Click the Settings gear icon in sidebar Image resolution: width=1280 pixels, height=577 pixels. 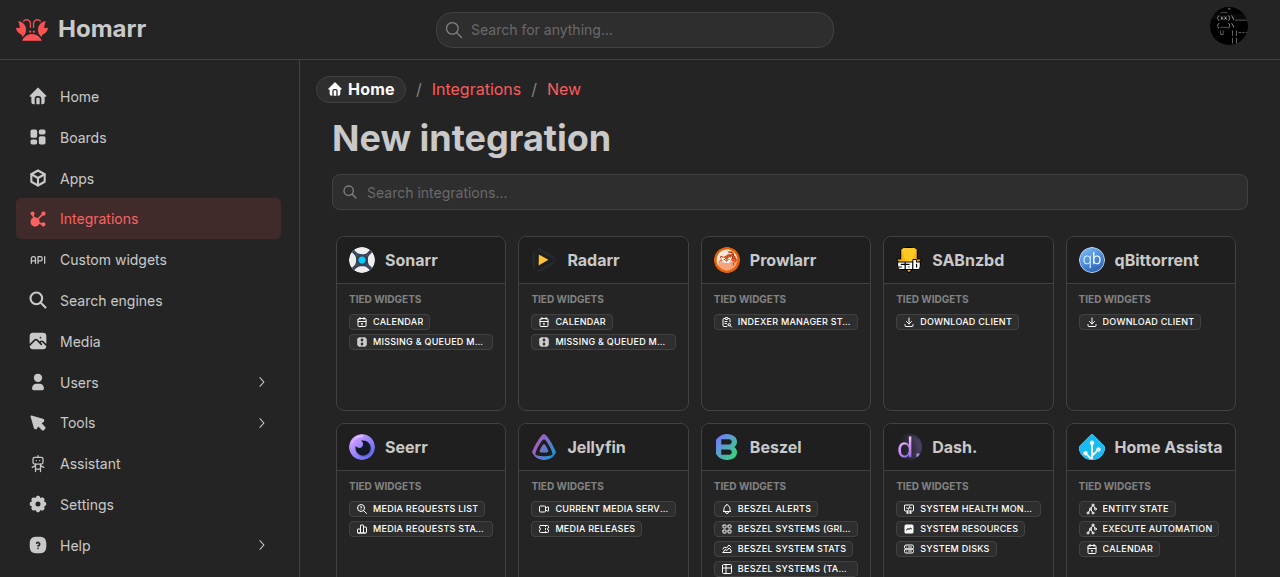(x=38, y=504)
